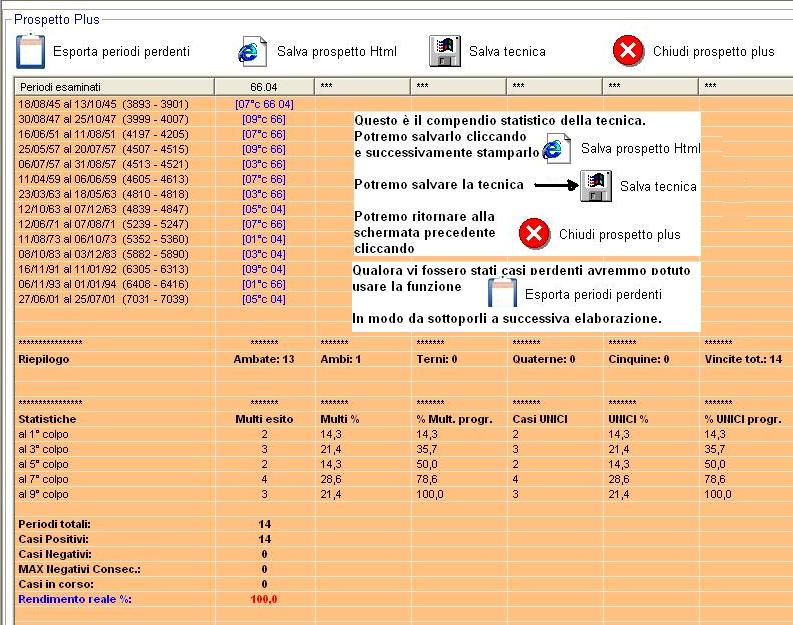Screen dimensions: 793x625
Task: Click the 'MAX Negativi Consec.:' label
Action: [80, 569]
